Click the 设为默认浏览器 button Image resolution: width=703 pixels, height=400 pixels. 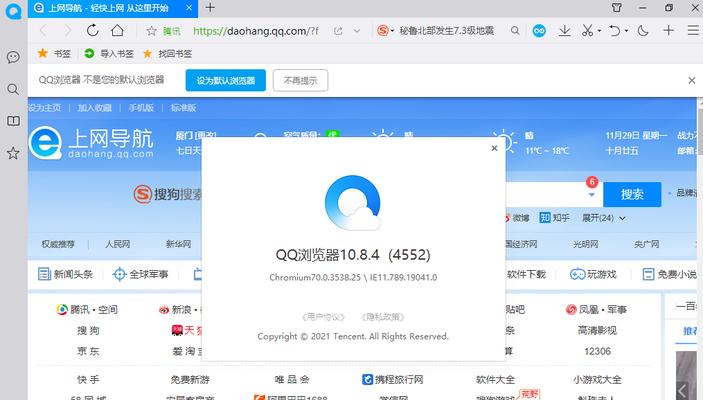tap(226, 80)
